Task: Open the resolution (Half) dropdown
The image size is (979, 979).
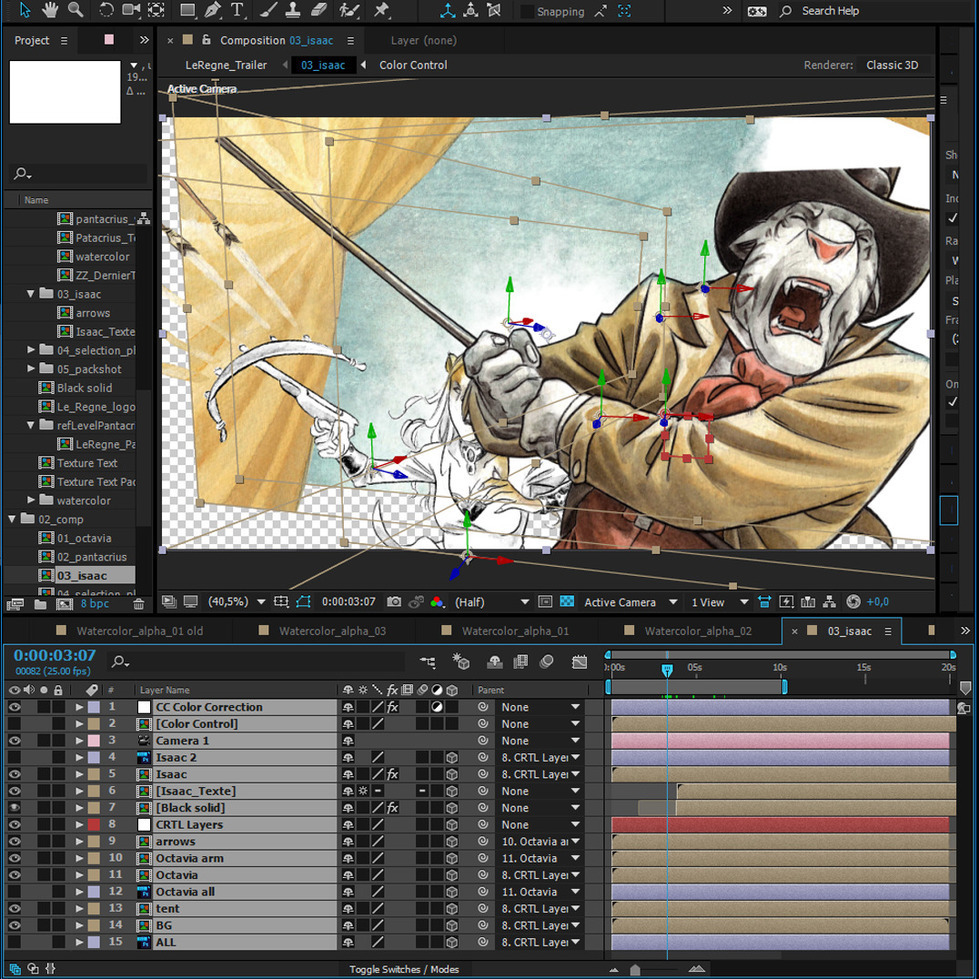Action: point(492,602)
